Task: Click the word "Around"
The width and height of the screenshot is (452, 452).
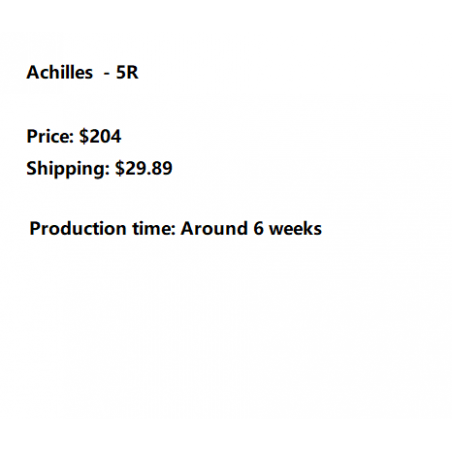Action: click(214, 229)
